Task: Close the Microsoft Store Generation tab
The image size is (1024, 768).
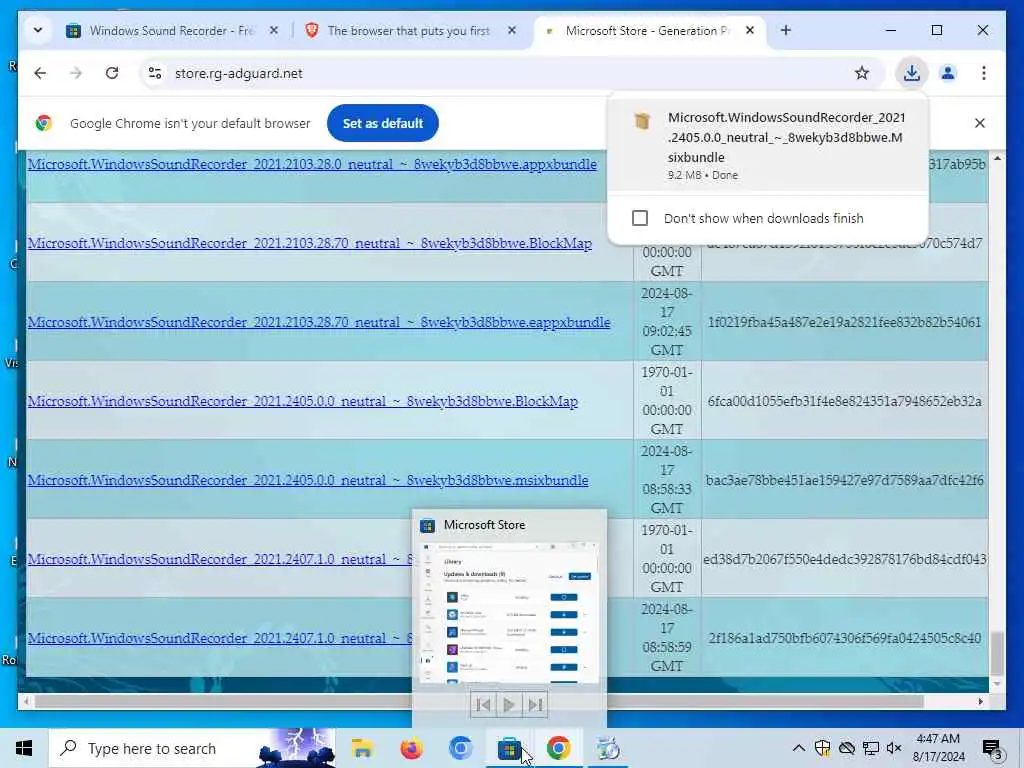Action: tap(750, 30)
